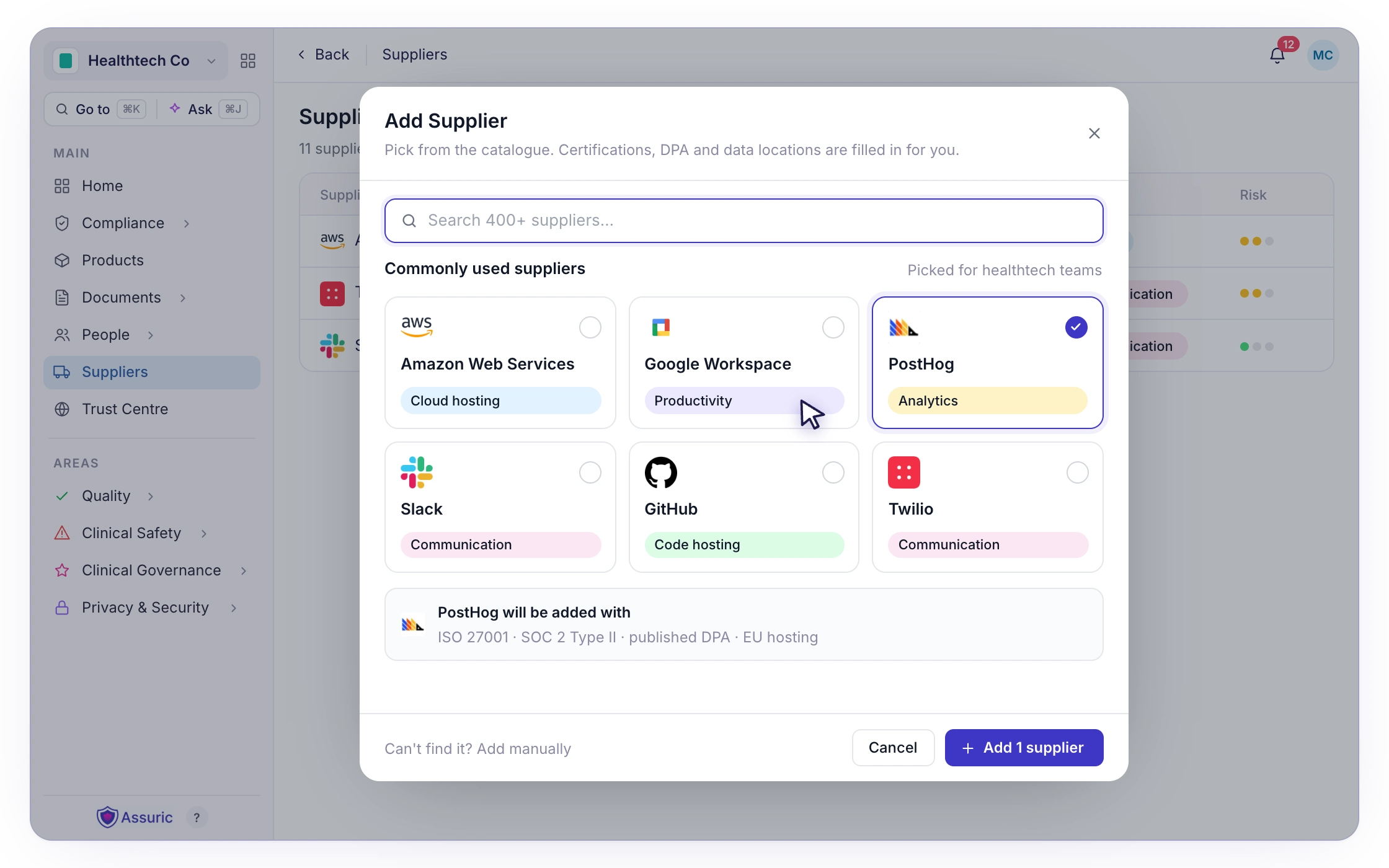The height and width of the screenshot is (868, 1389).
Task: Go Back using the top bar link
Action: (x=324, y=55)
